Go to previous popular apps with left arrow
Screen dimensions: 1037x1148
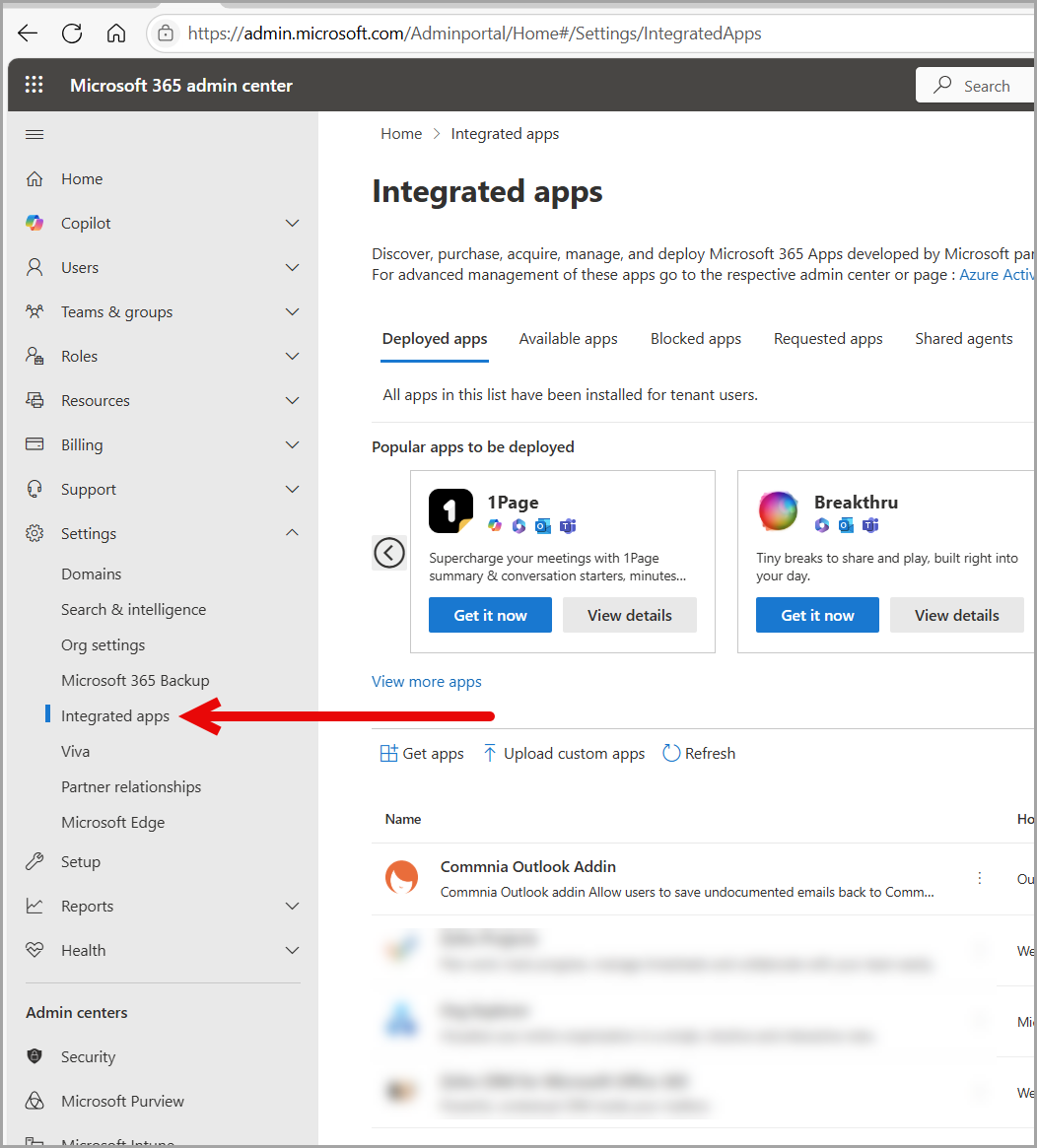click(x=388, y=553)
